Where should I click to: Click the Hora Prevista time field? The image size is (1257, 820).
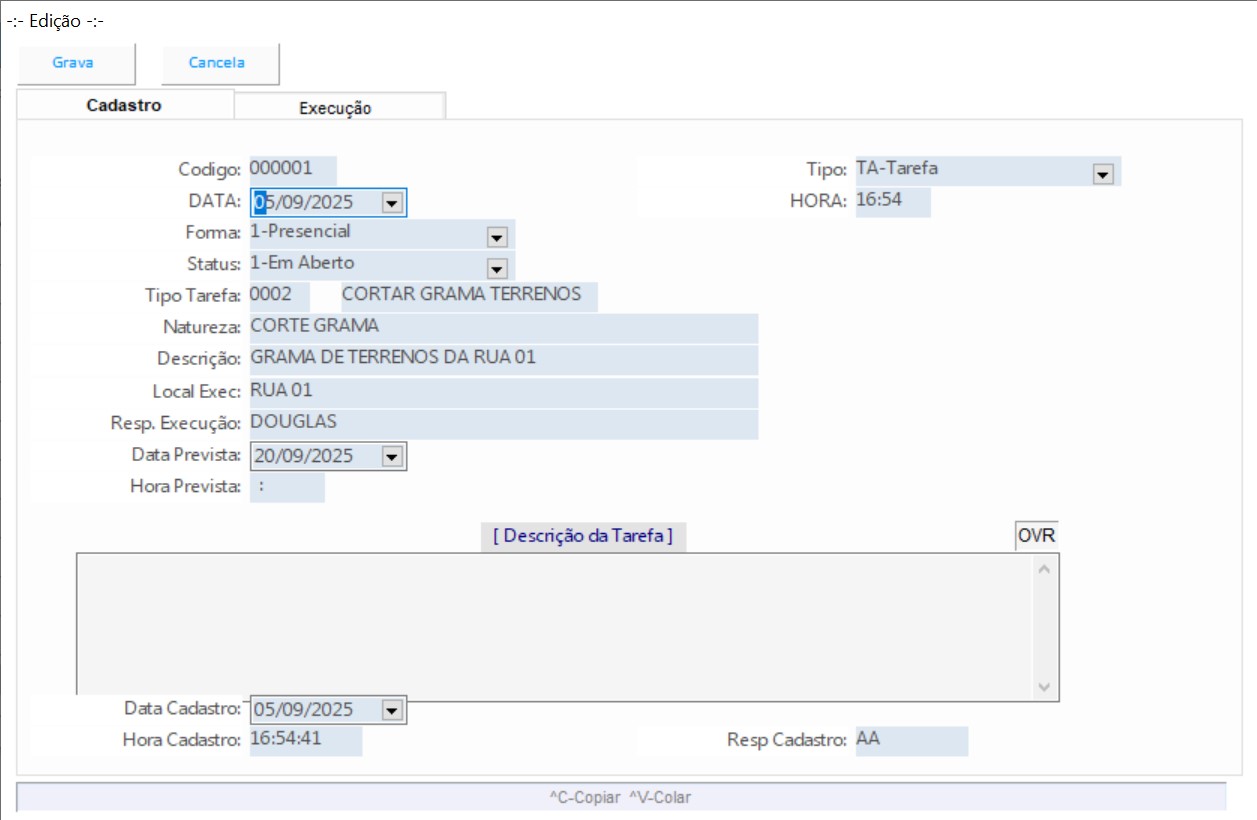[286, 487]
